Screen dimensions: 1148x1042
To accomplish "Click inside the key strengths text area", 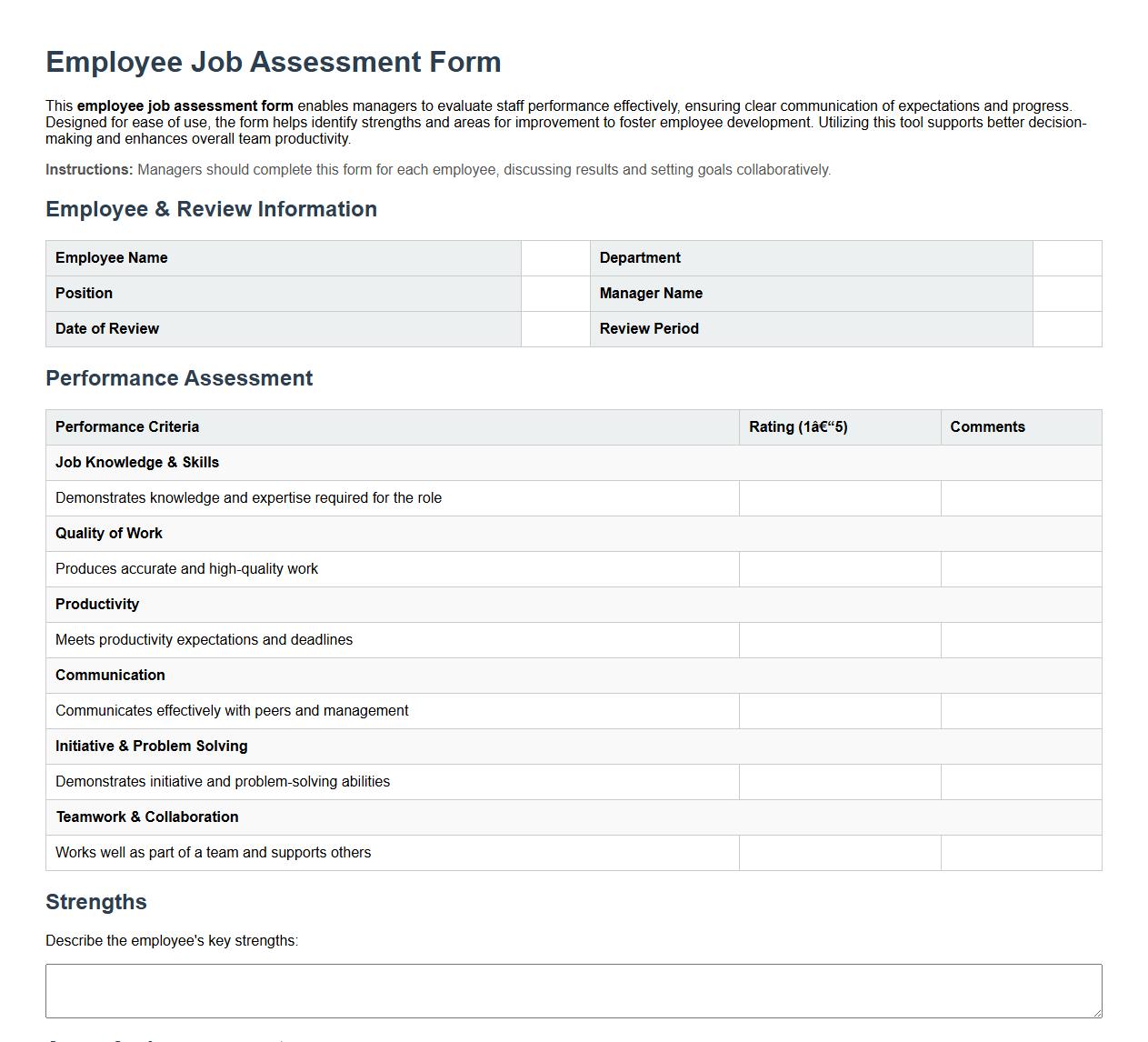I will point(573,989).
